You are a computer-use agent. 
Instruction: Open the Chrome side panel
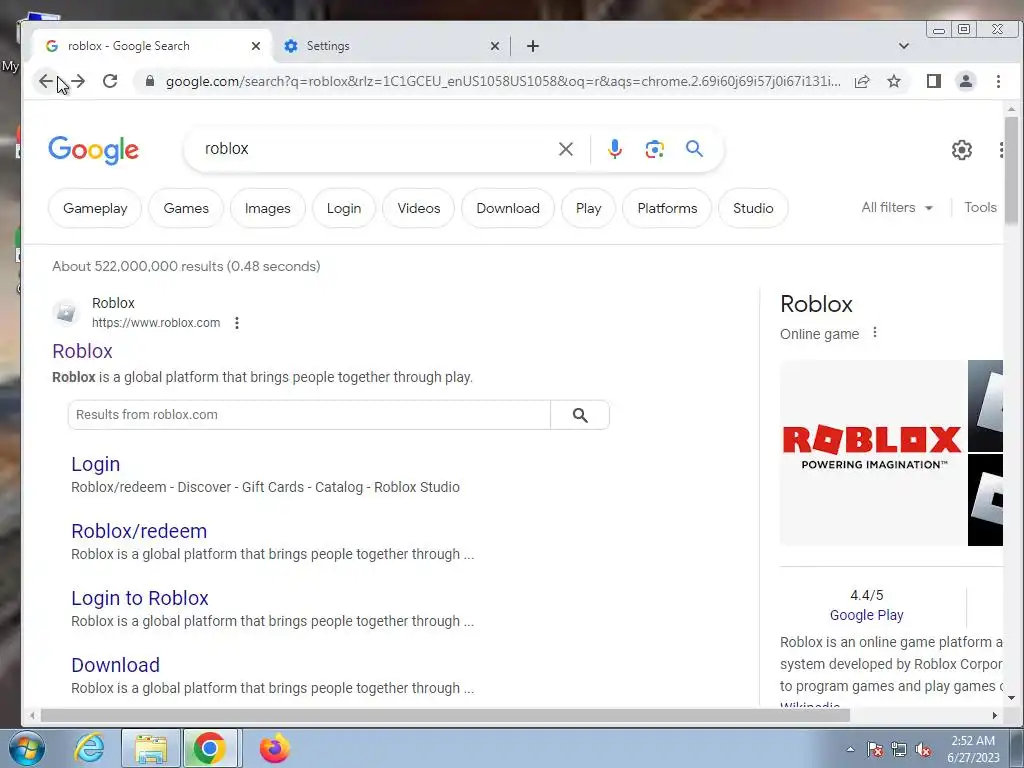pos(933,81)
